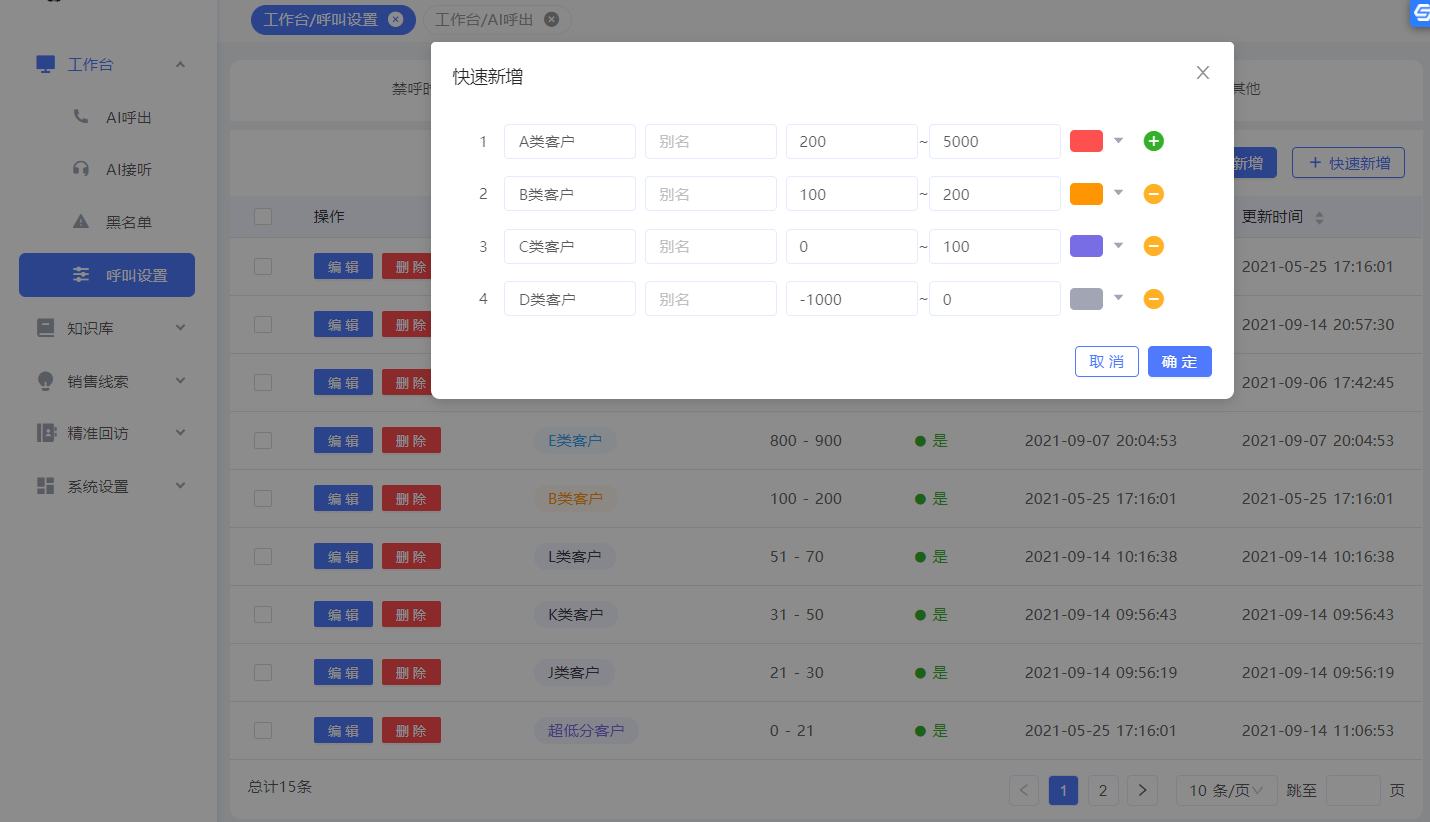Remove the B类客户 row with minus icon
Image resolution: width=1430 pixels, height=822 pixels.
[1153, 194]
